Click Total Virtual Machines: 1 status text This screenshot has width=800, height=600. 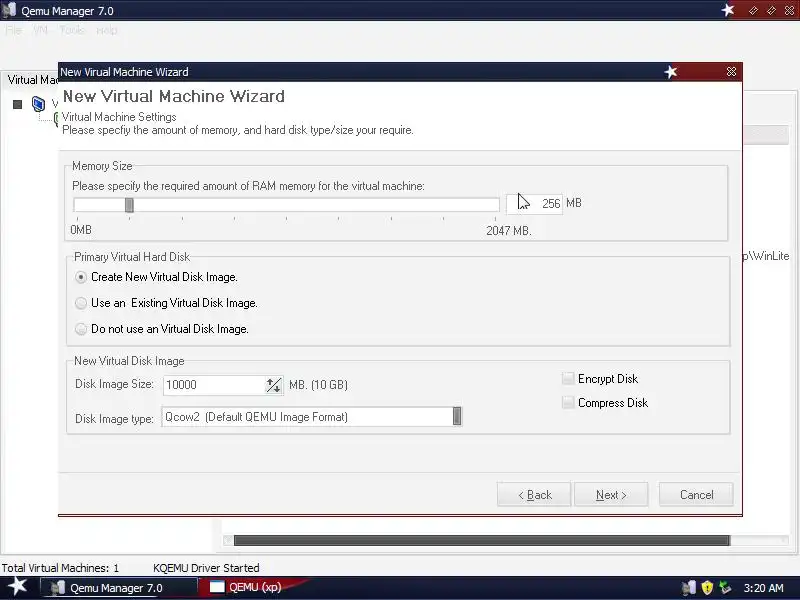(x=60, y=568)
